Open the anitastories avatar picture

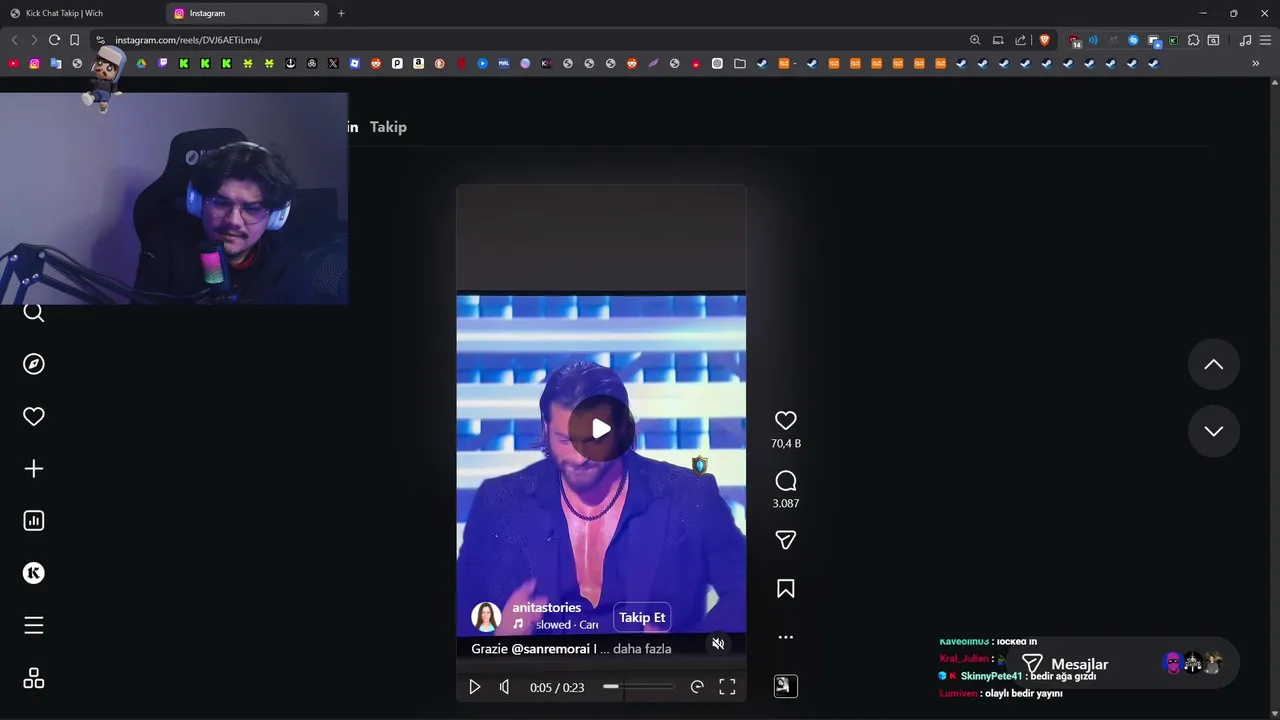coord(486,617)
